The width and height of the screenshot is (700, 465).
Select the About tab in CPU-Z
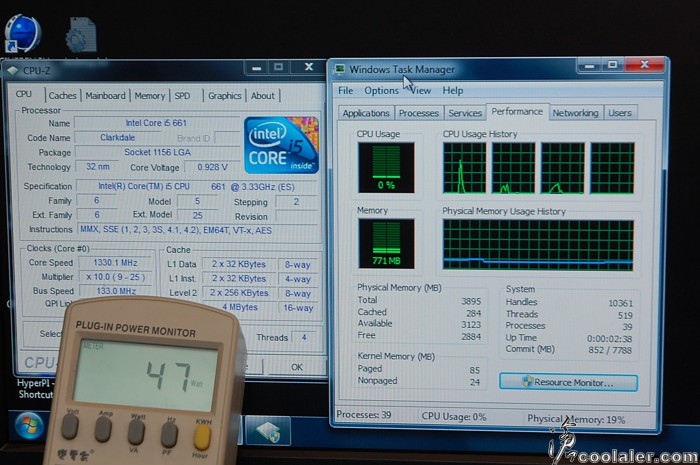click(262, 95)
